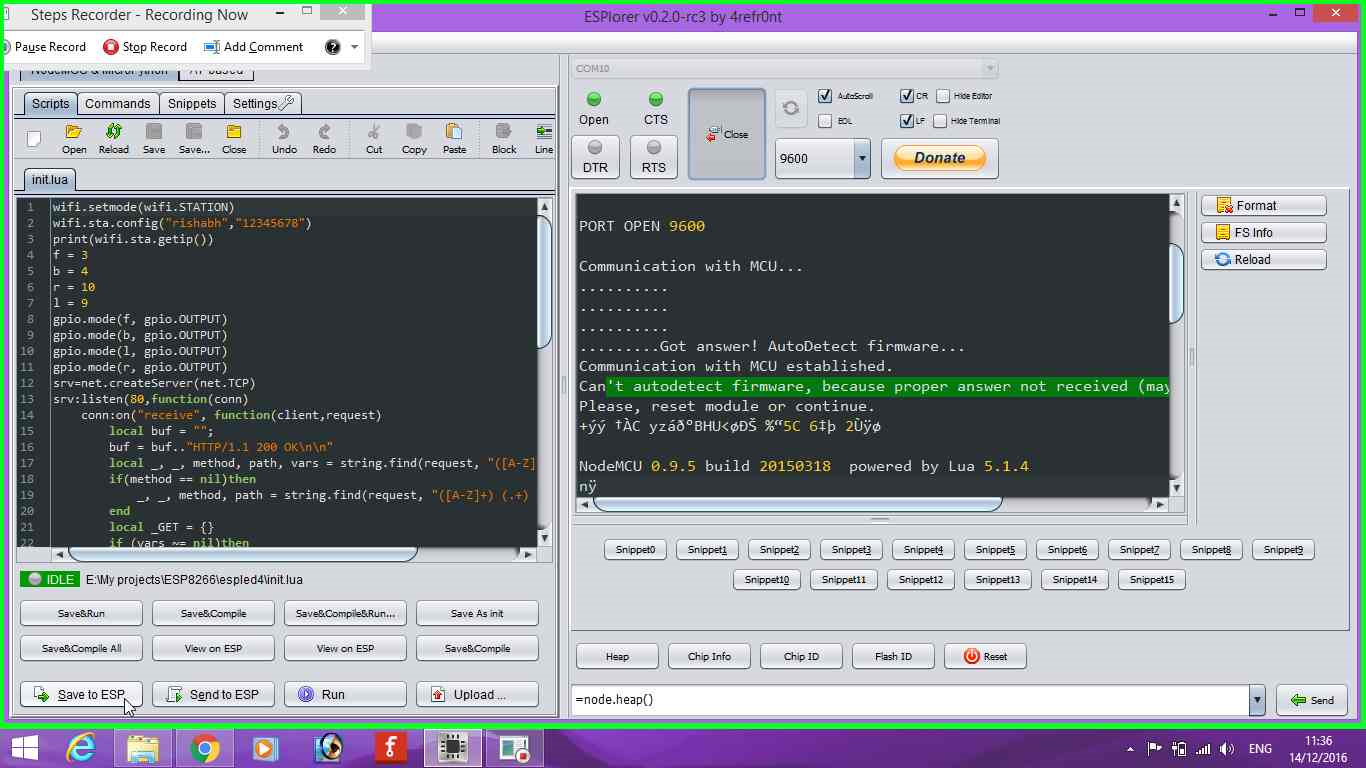Screen dimensions: 1366x768
Task: Enable the Hide Editor checkbox
Action: pos(943,96)
